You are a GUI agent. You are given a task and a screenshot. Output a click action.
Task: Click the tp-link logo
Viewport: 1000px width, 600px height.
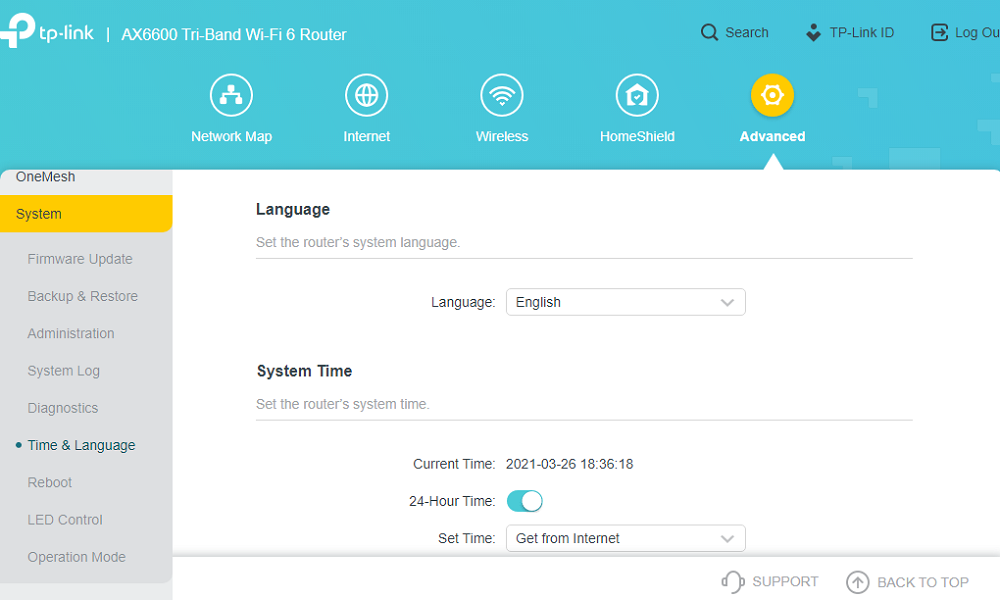47,31
